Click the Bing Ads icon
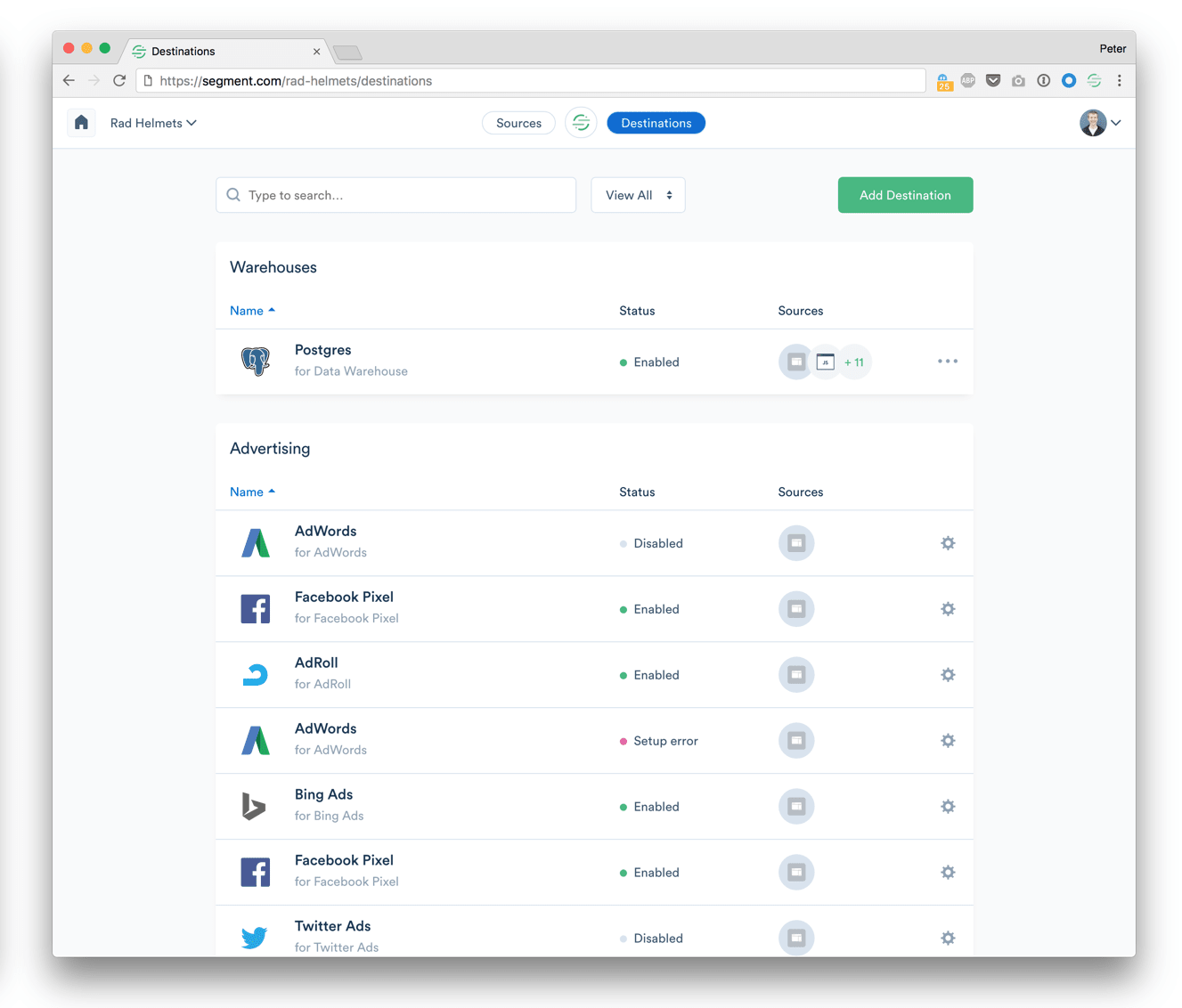Image resolution: width=1182 pixels, height=1008 pixels. coord(254,806)
